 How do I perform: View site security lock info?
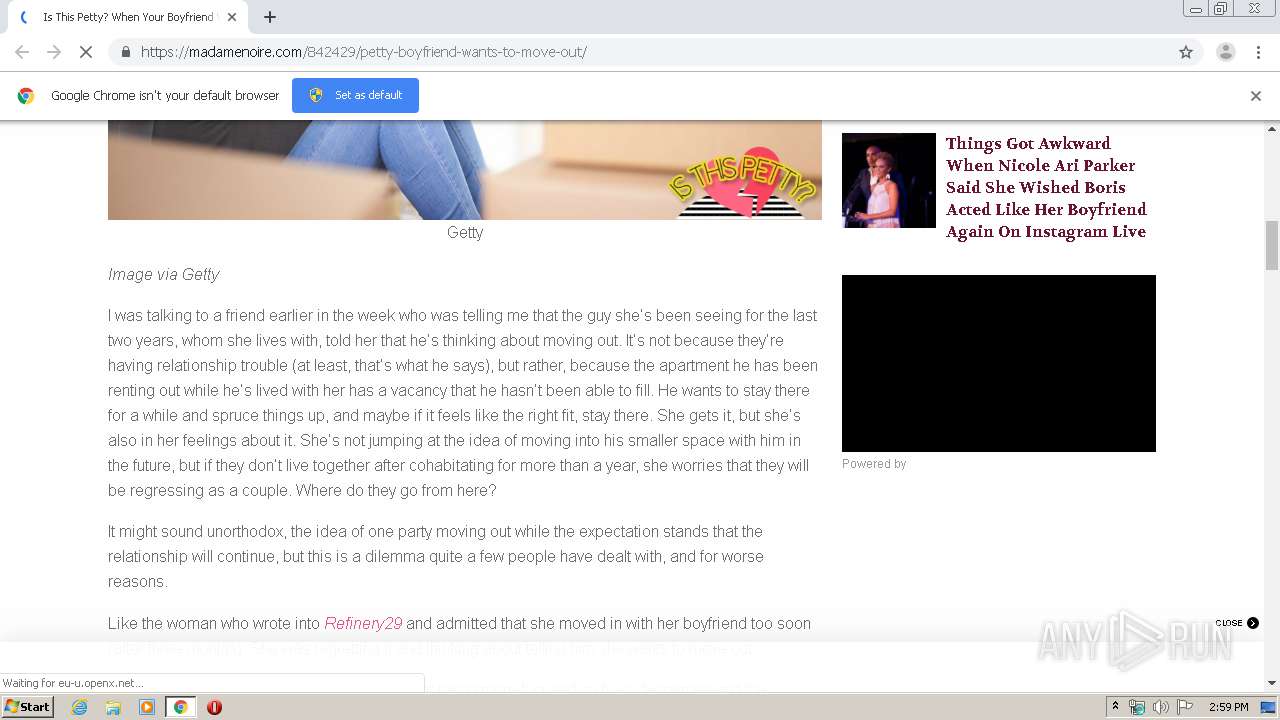[x=125, y=52]
